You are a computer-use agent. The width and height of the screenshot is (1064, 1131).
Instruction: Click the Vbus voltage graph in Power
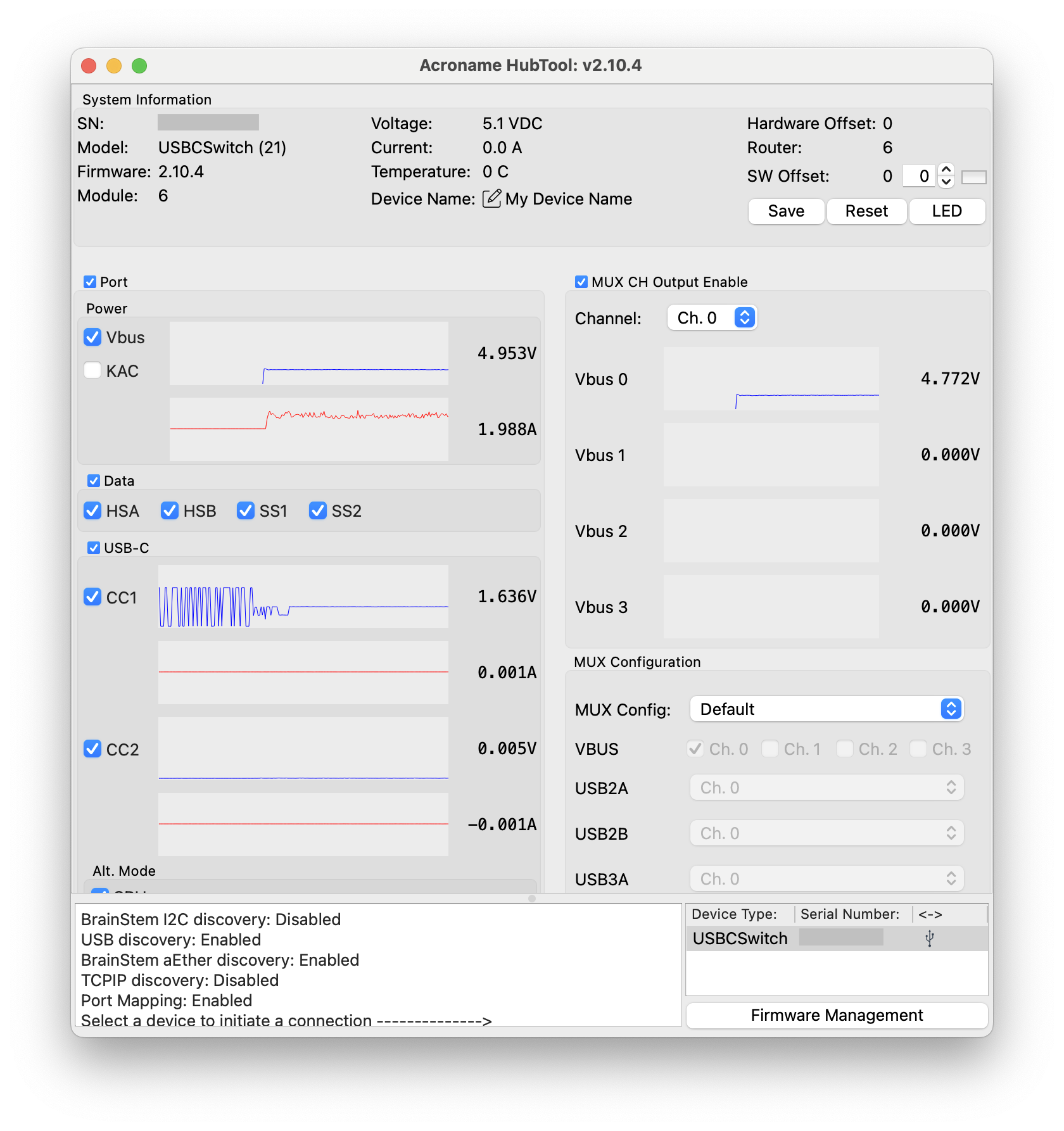(x=309, y=353)
